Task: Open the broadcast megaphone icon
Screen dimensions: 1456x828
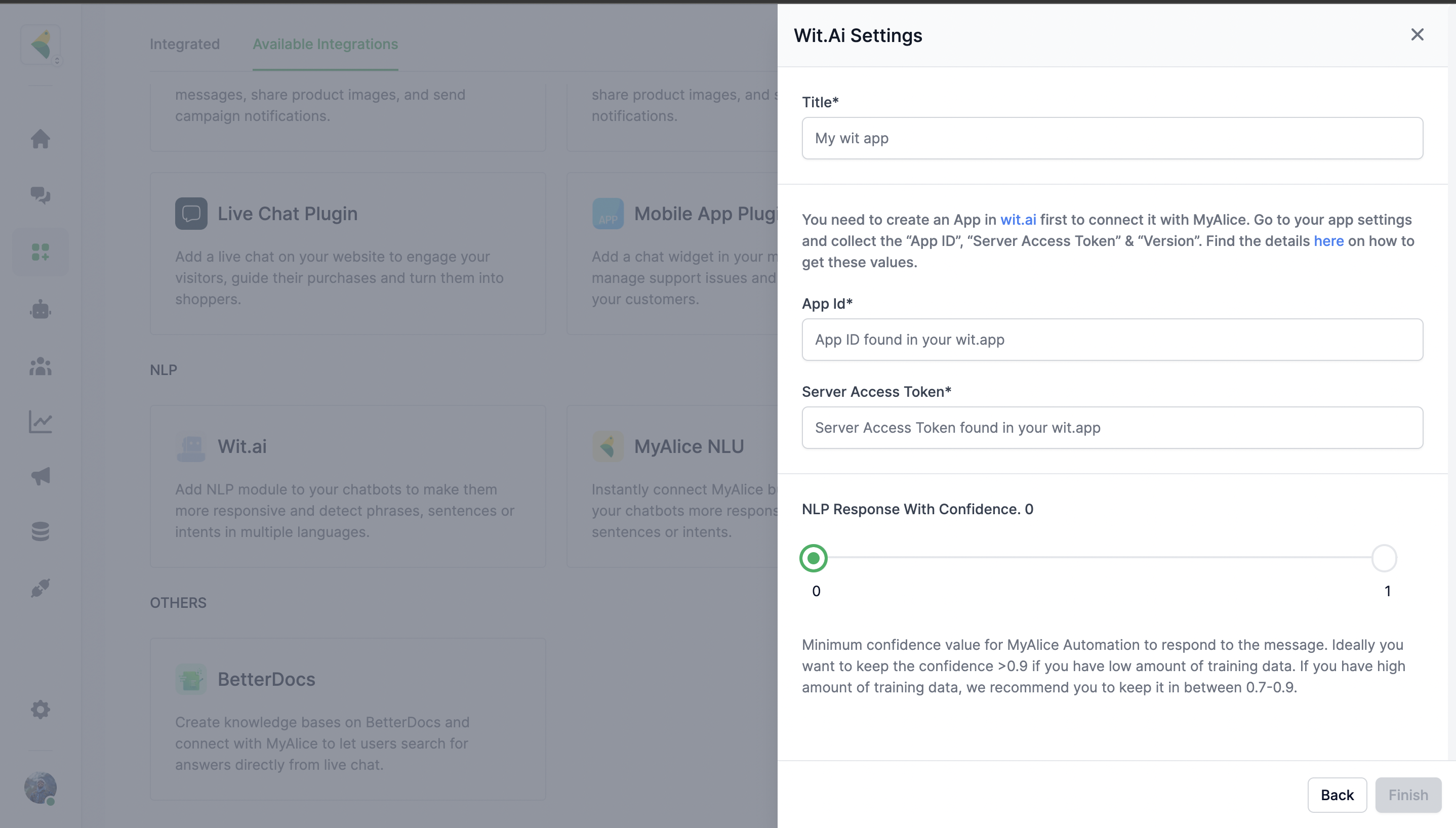Action: pos(41,477)
